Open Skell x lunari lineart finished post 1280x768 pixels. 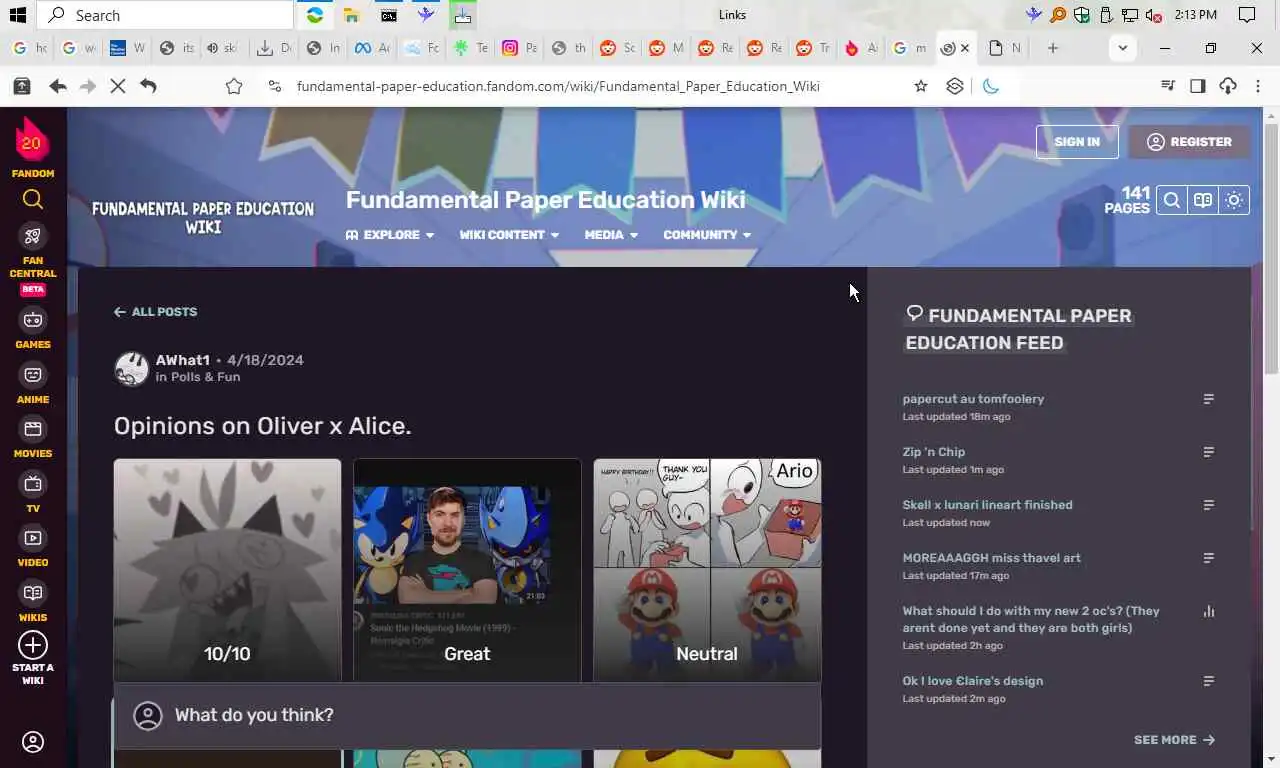click(x=987, y=505)
